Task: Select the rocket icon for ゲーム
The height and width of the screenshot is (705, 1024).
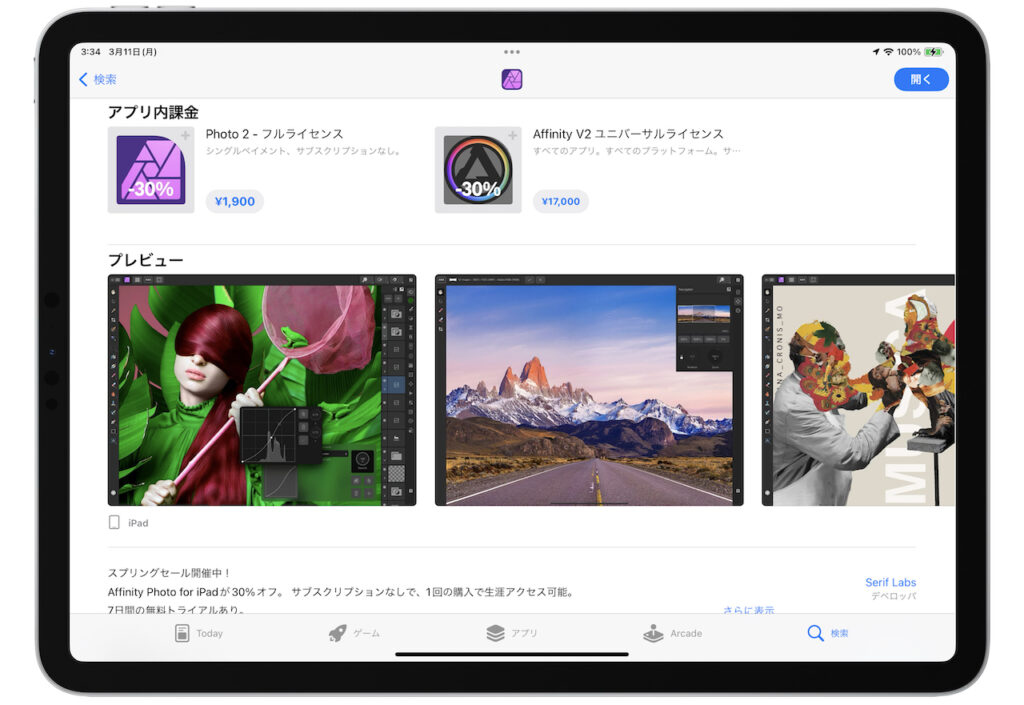Action: pos(339,633)
